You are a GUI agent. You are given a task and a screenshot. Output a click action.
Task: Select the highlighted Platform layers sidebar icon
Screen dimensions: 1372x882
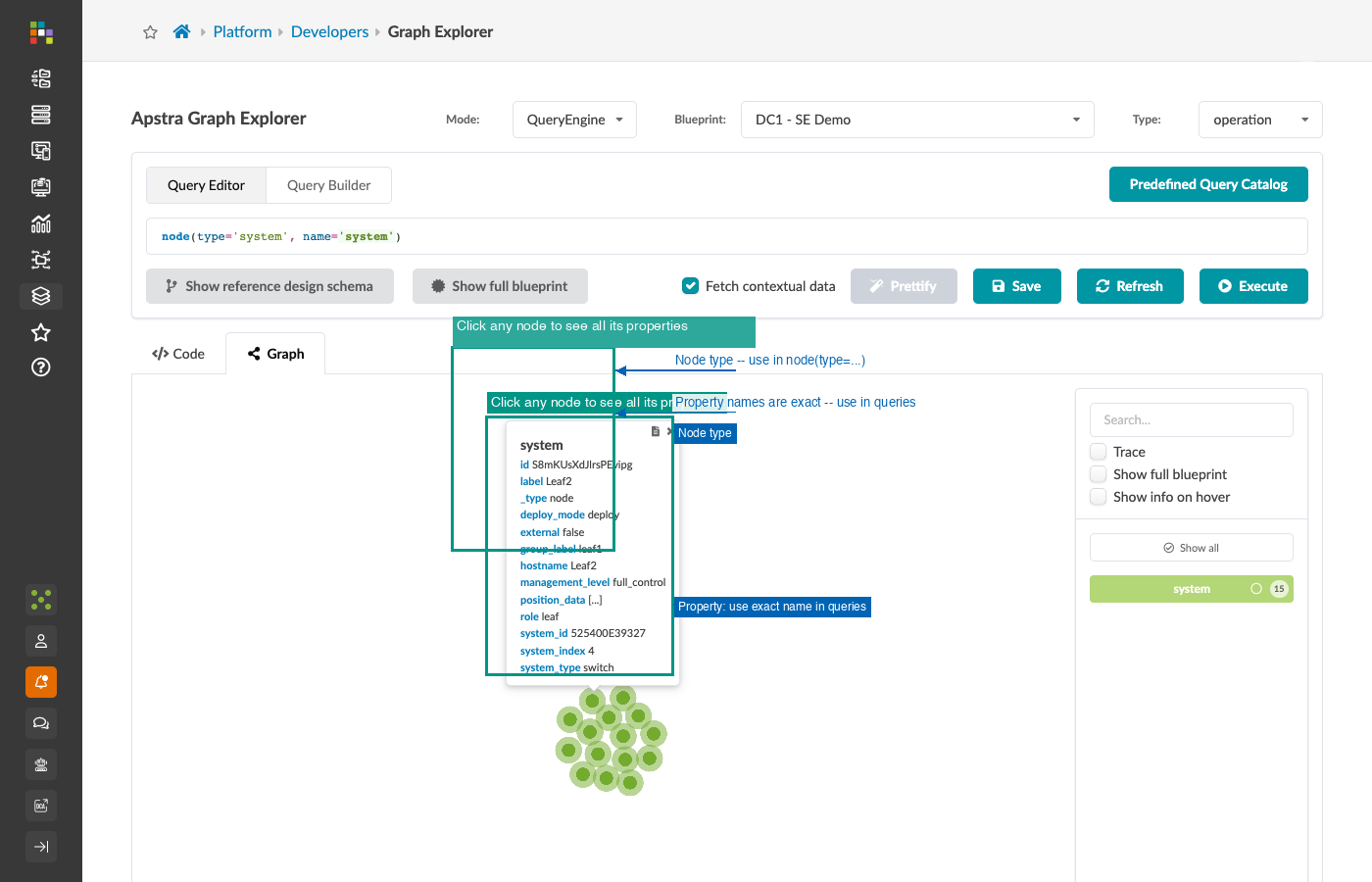pos(41,296)
